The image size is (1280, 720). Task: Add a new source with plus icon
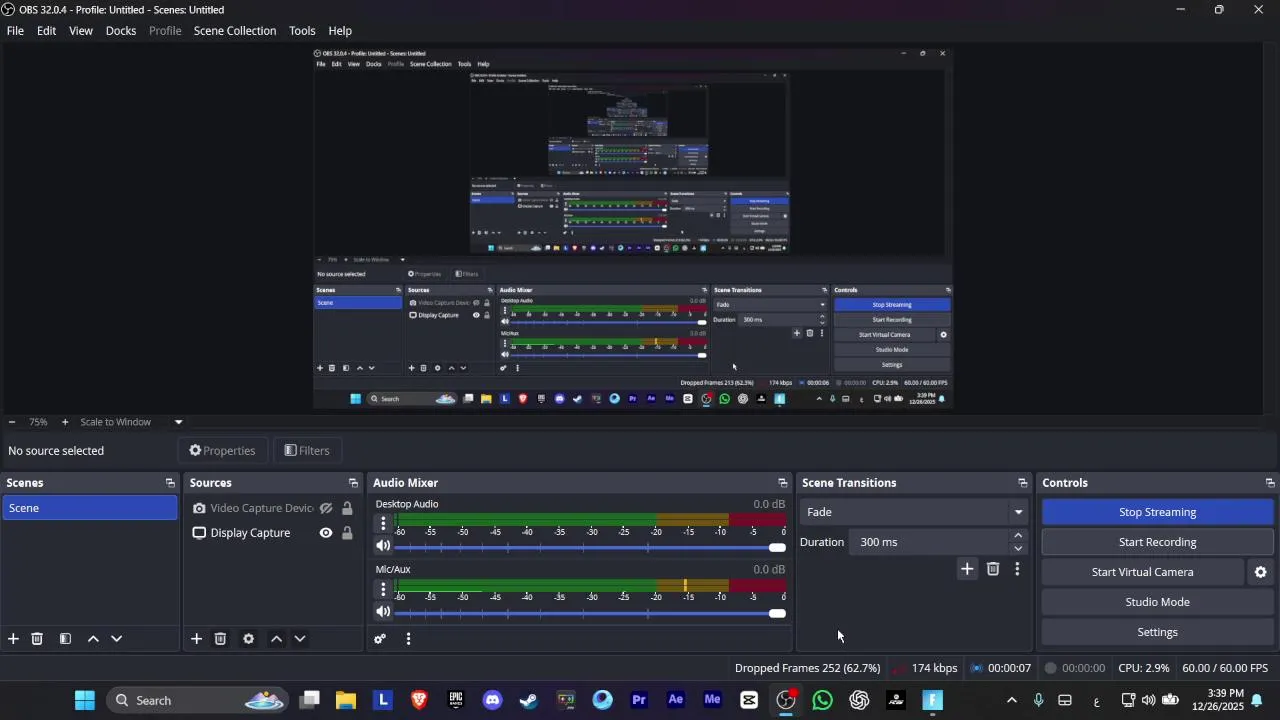(197, 639)
